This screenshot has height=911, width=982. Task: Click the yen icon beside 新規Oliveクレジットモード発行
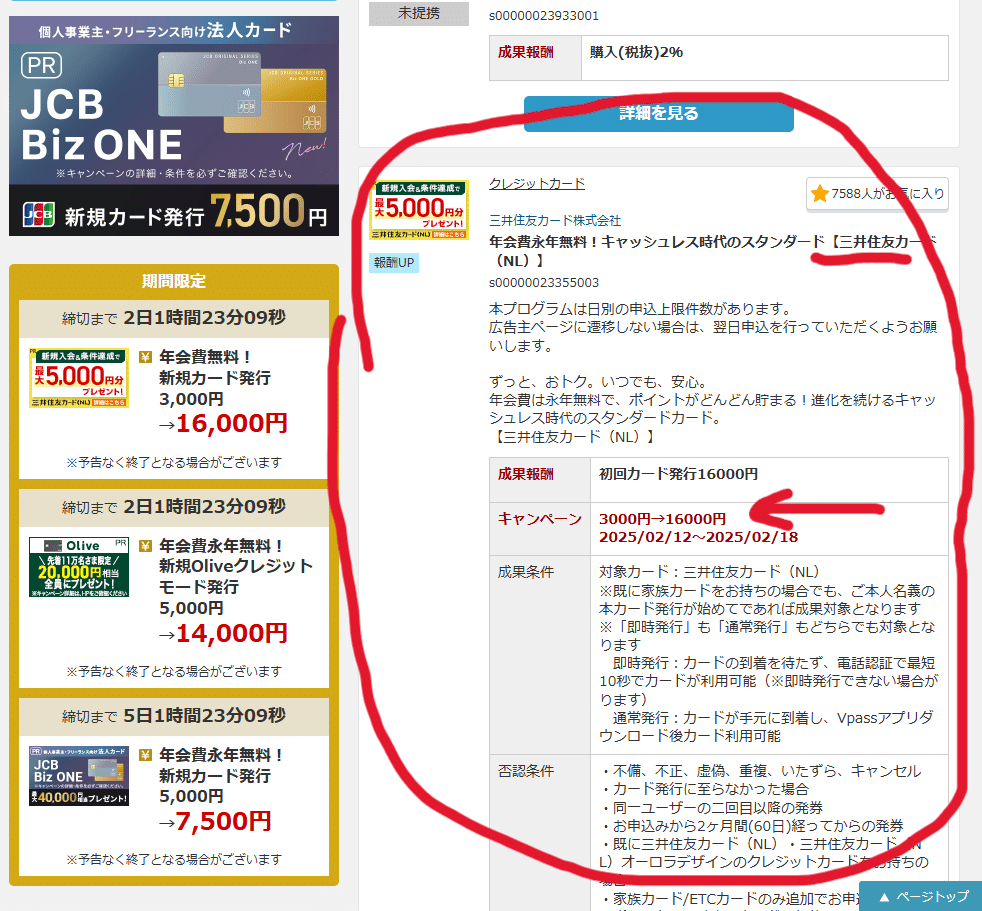pos(145,546)
